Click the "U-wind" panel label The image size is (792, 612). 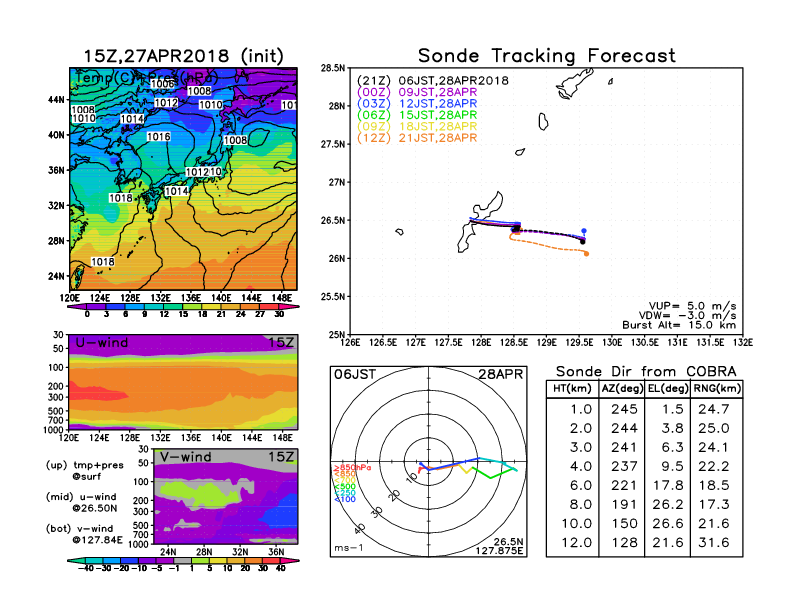(102, 343)
